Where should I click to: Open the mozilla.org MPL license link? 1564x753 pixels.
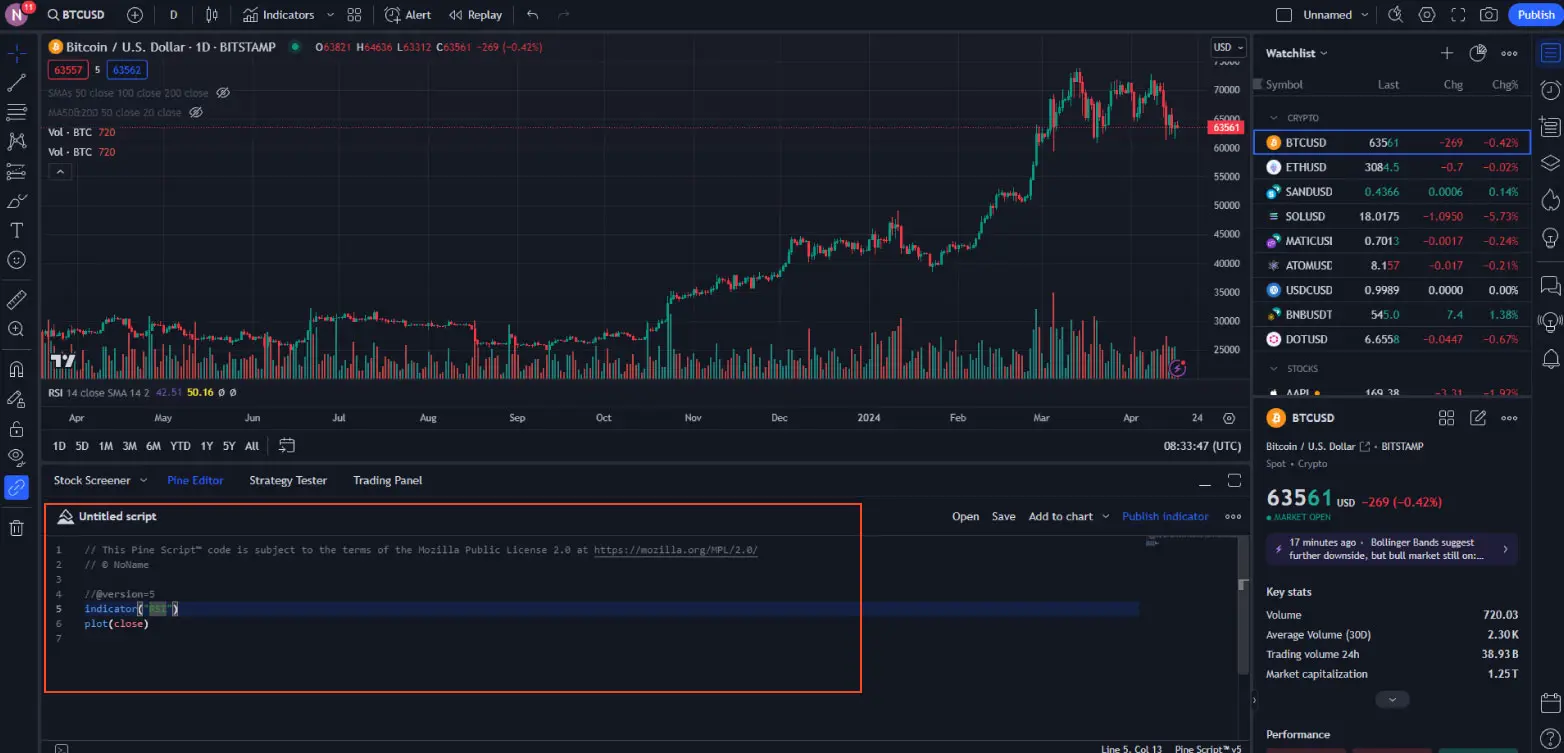coord(676,550)
